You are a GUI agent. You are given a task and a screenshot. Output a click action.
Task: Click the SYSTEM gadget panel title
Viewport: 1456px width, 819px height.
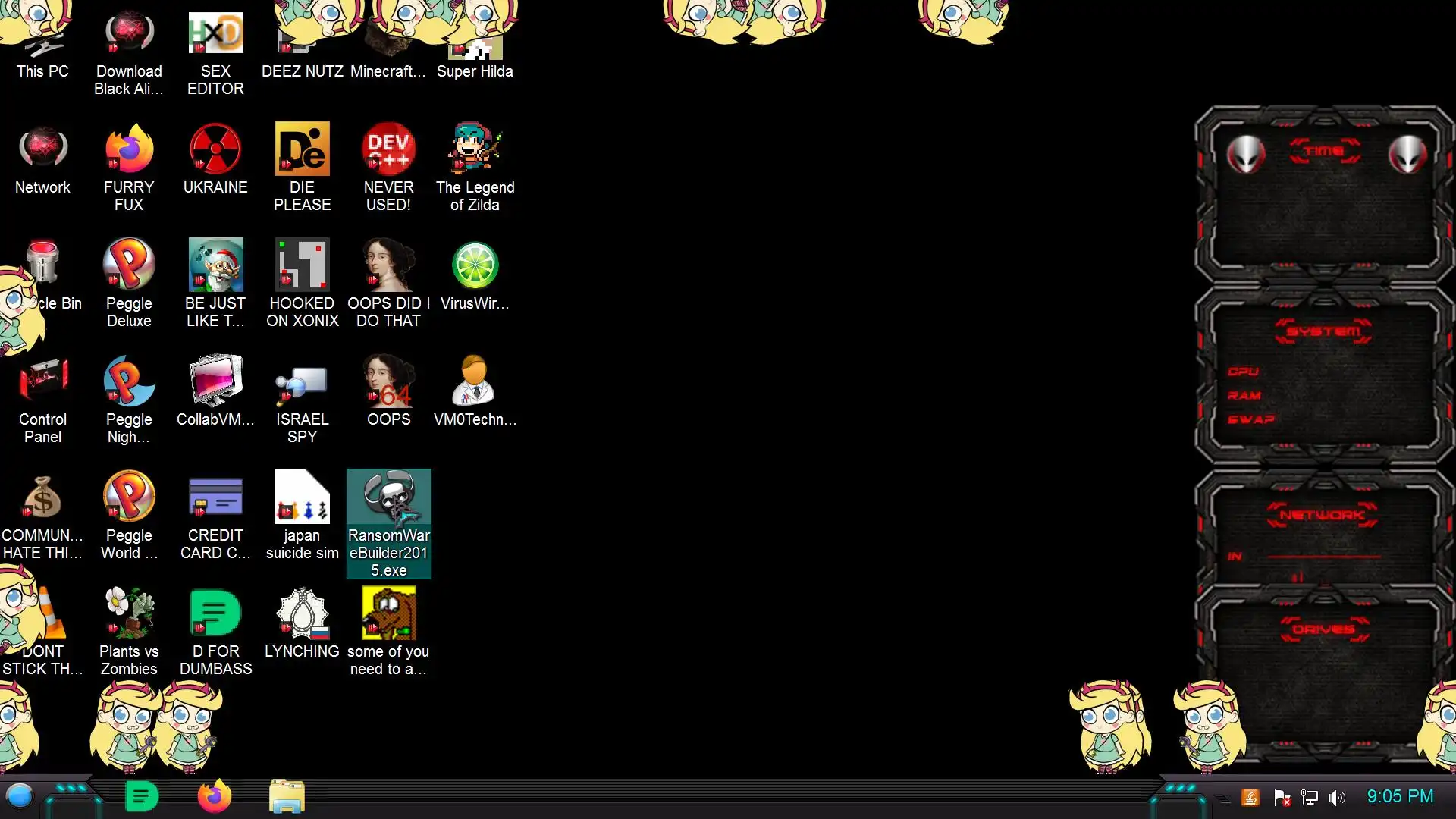(1324, 331)
